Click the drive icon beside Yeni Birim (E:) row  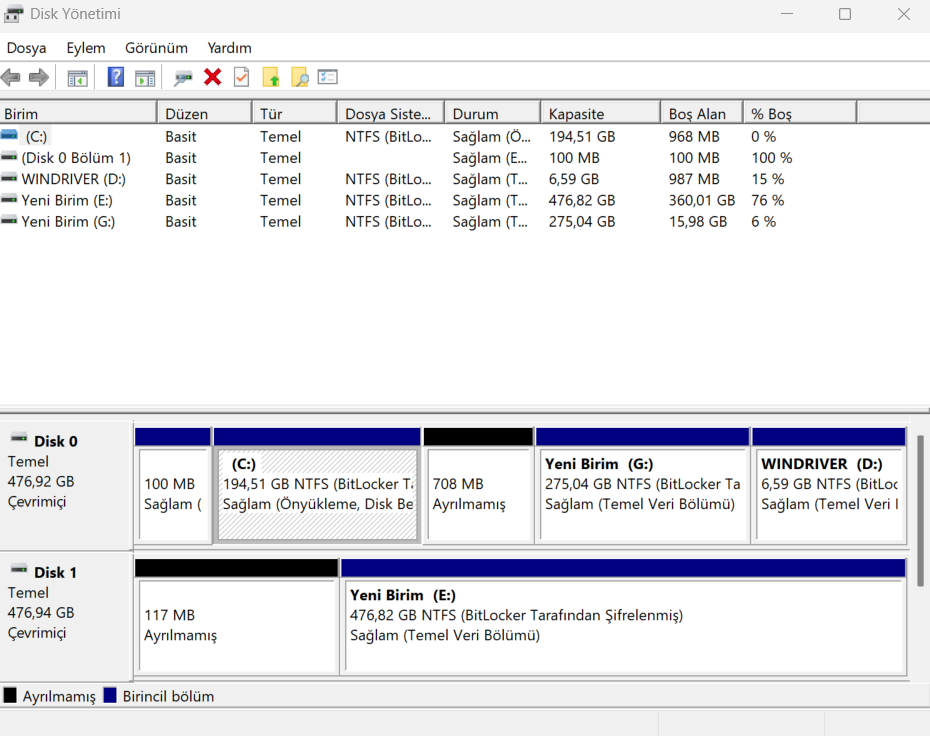point(9,200)
